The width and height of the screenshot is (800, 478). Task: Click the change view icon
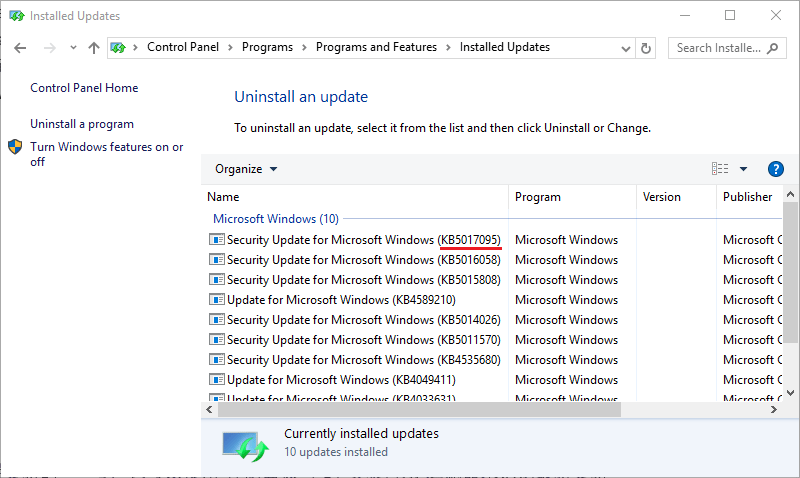[720, 168]
